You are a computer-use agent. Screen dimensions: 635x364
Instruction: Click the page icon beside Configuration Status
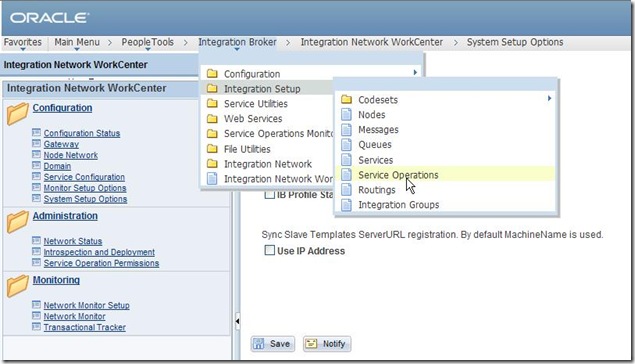[36, 133]
